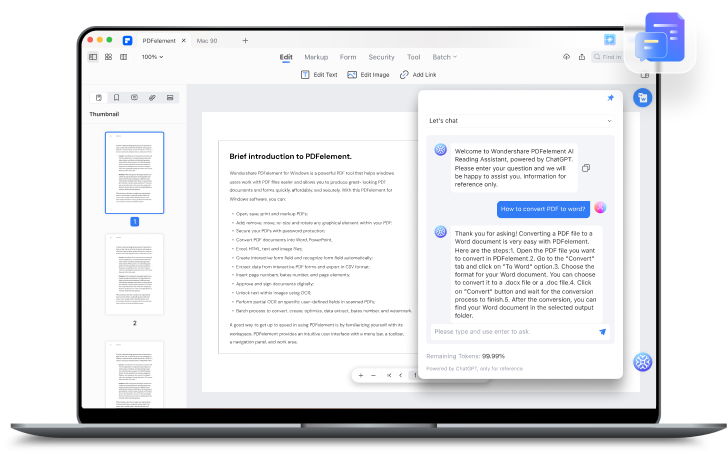Expand the Batch dropdown menu

(x=445, y=57)
